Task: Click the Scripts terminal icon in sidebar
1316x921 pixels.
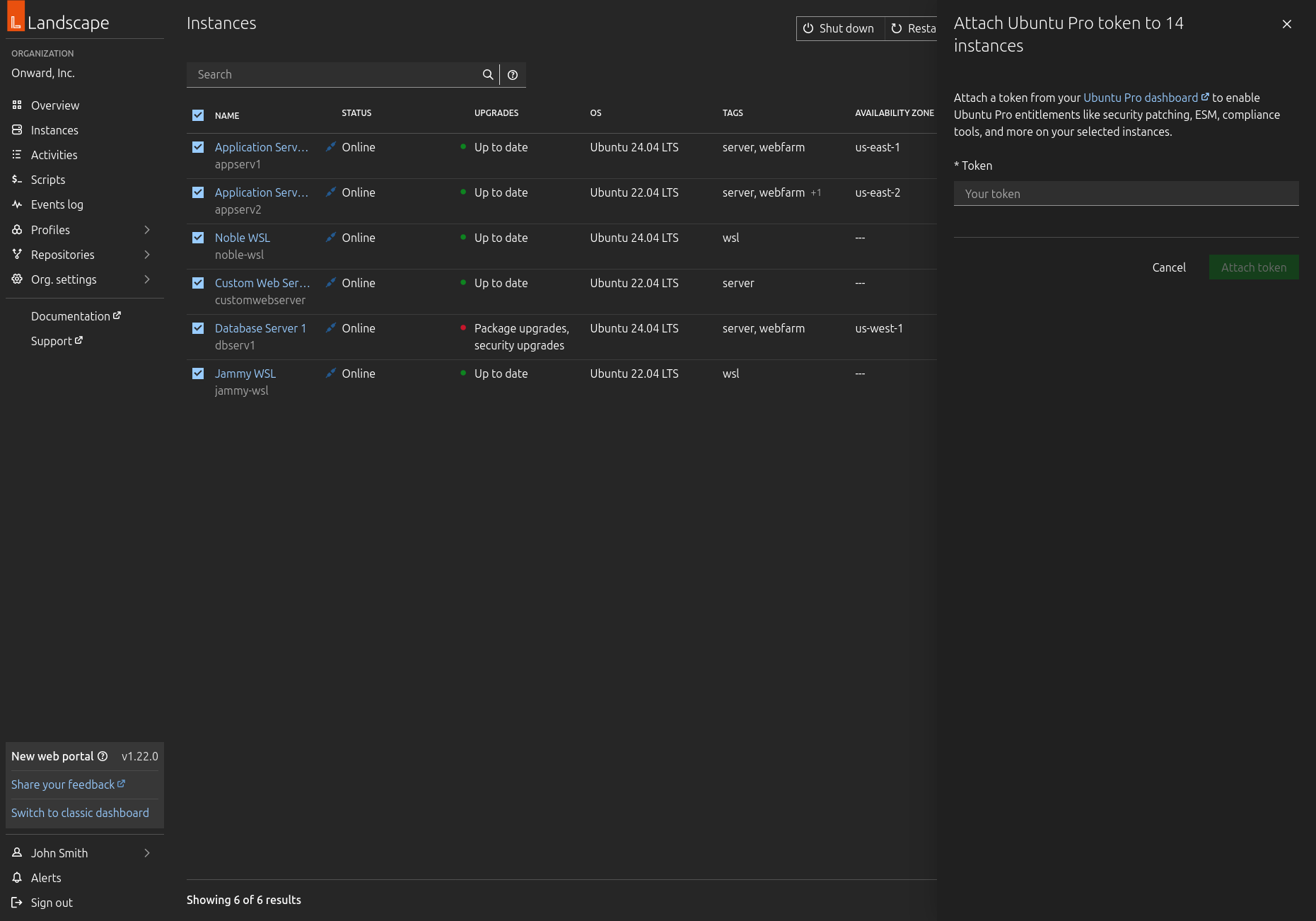Action: click(x=17, y=180)
